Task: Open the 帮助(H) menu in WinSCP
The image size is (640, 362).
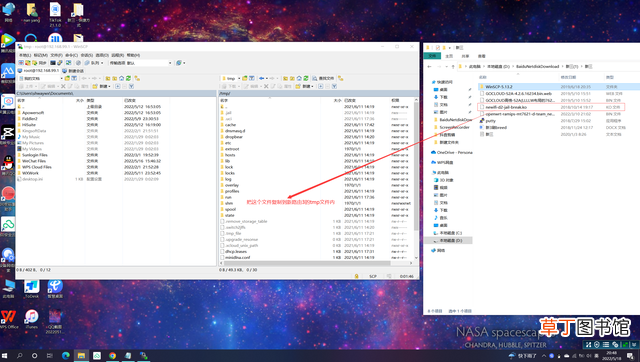Action: click(x=133, y=55)
